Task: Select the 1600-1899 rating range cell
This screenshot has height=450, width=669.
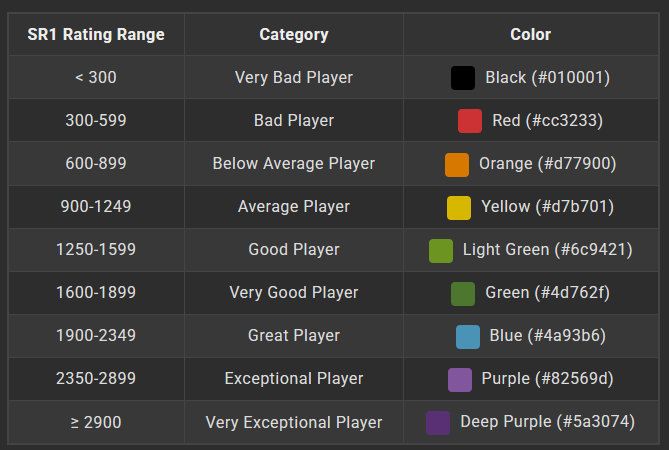Action: (x=96, y=293)
